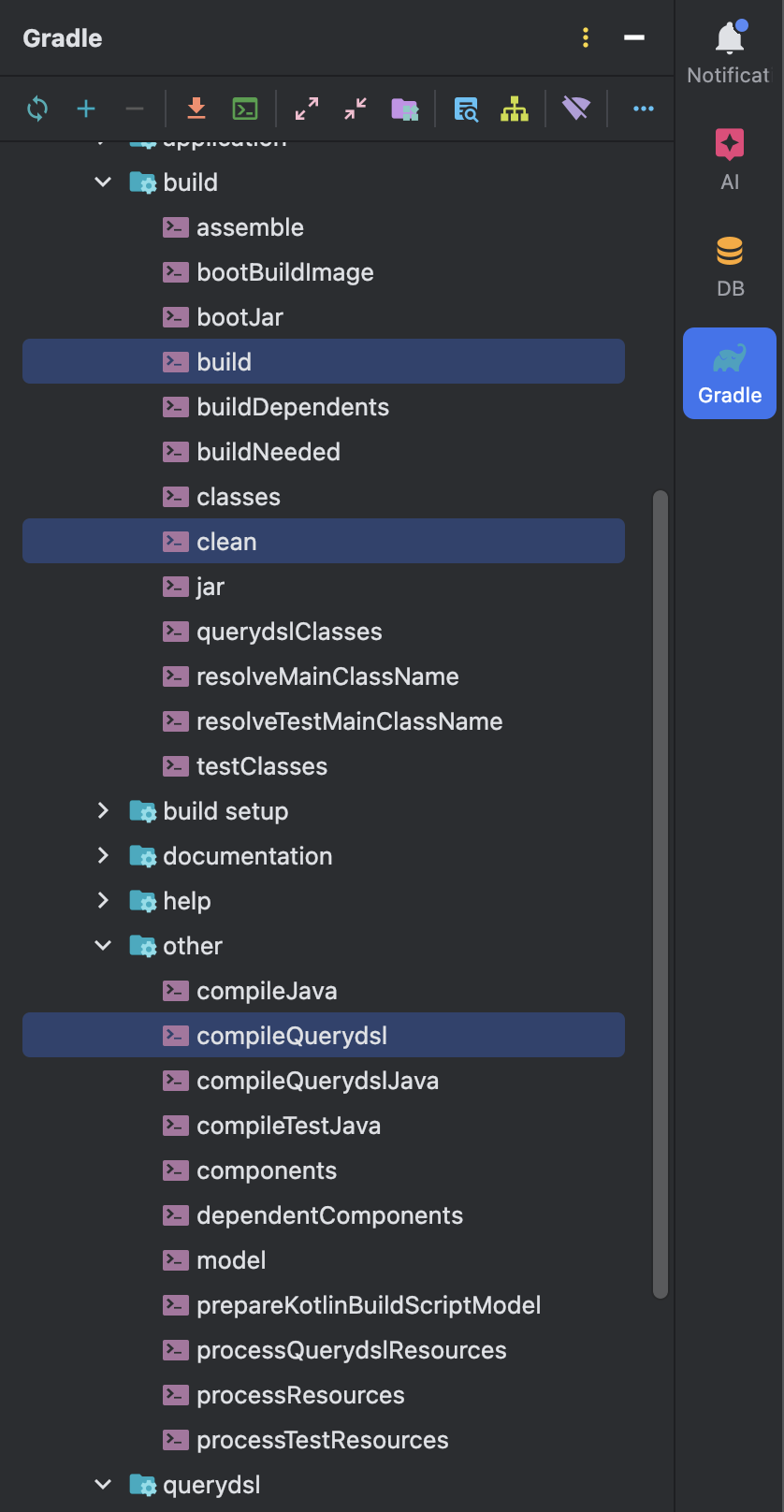Select the bootBuildImage task

[324, 272]
